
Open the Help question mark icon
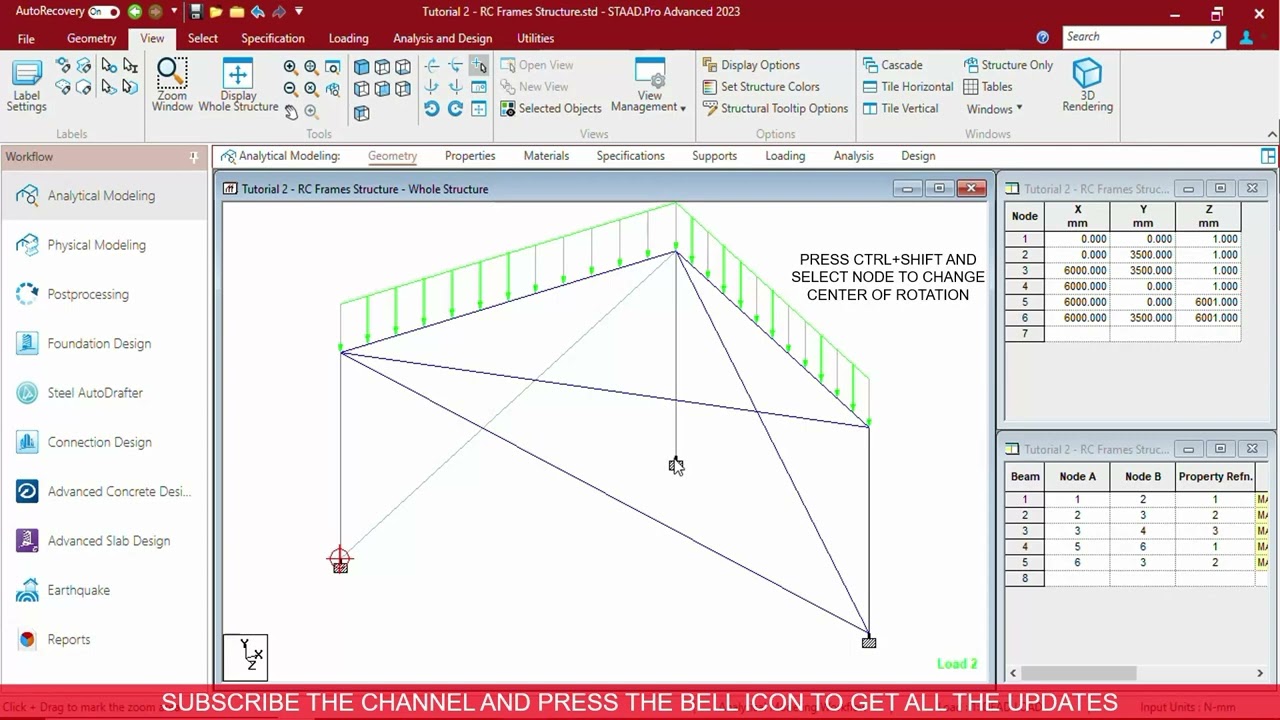(x=1043, y=37)
